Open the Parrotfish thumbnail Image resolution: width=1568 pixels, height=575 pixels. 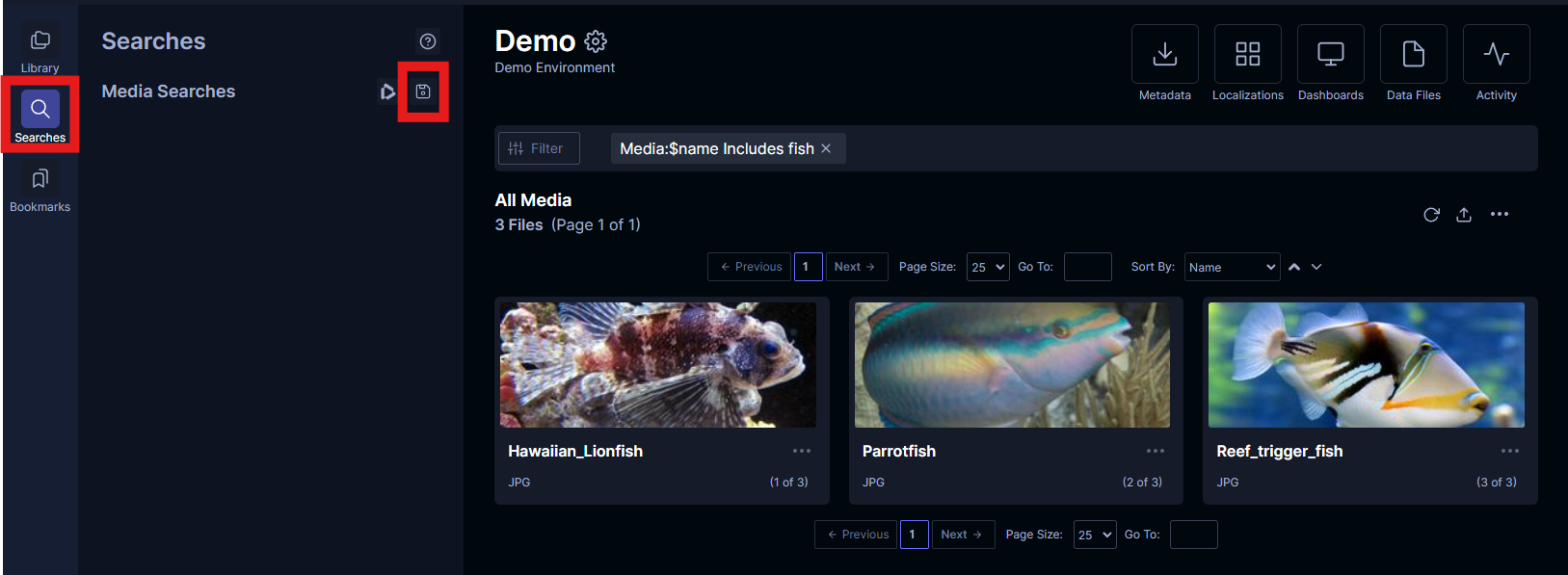tap(1012, 365)
